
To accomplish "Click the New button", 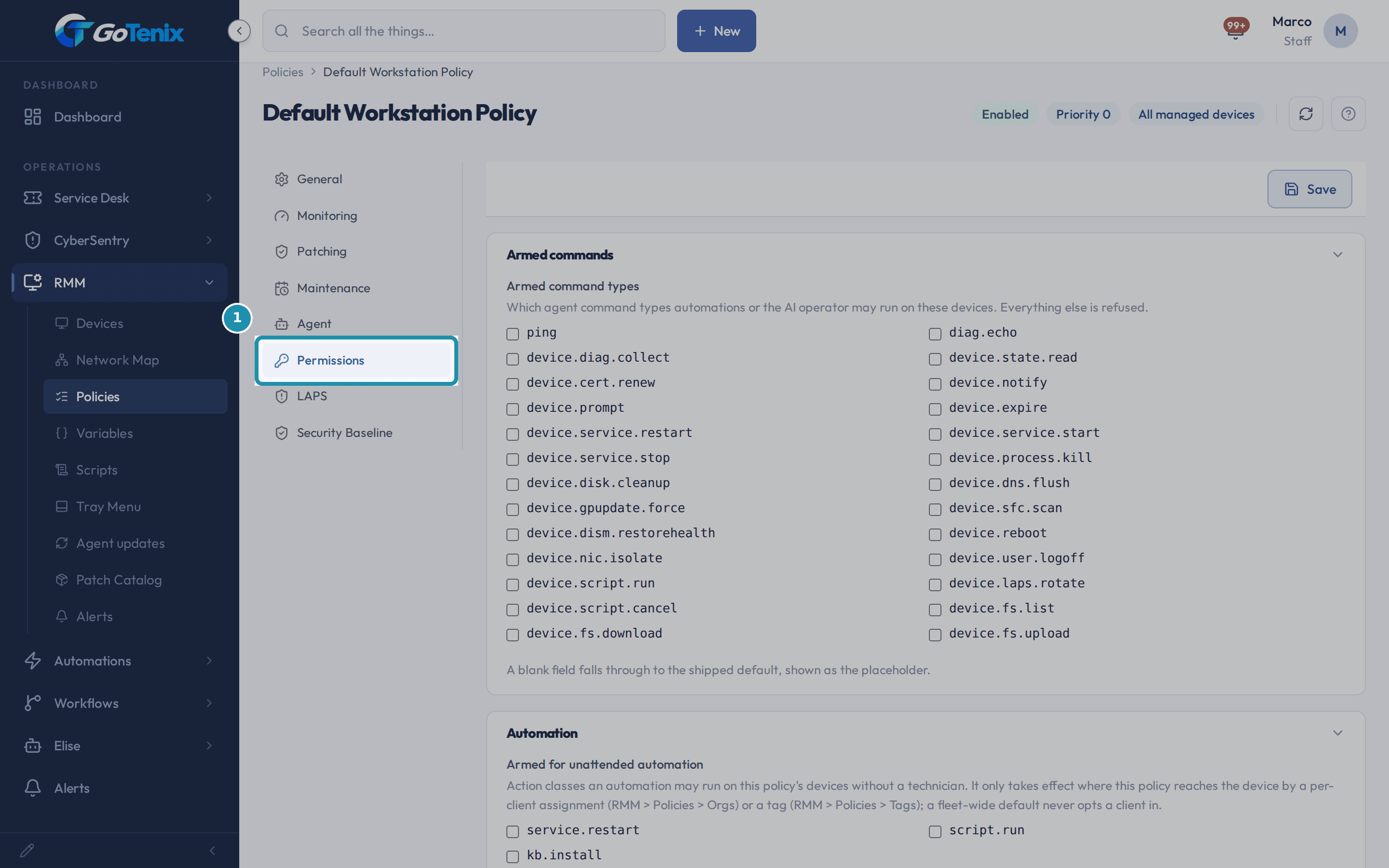I will pyautogui.click(x=716, y=31).
